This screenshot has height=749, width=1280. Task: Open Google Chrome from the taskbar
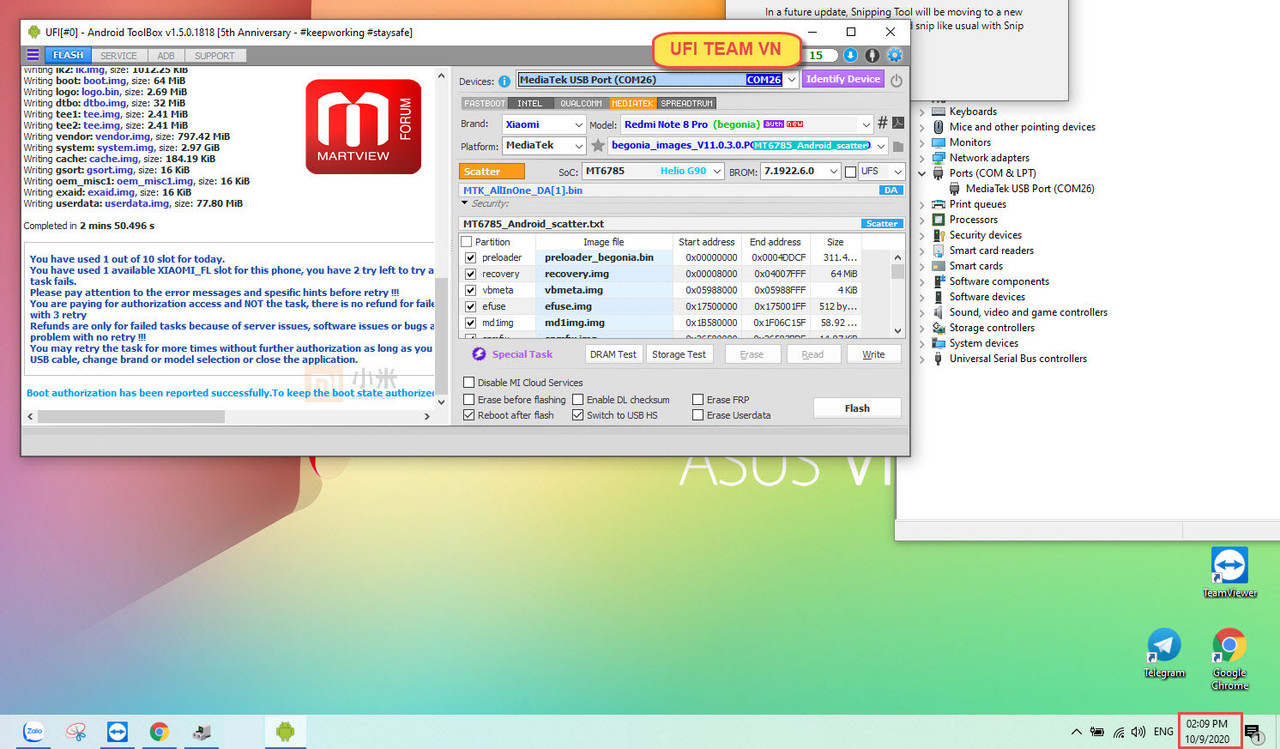coord(159,732)
